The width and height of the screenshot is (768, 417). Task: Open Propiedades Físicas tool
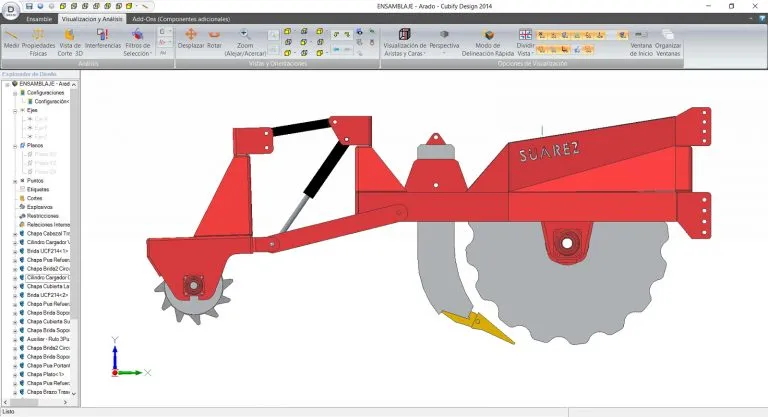[x=39, y=40]
